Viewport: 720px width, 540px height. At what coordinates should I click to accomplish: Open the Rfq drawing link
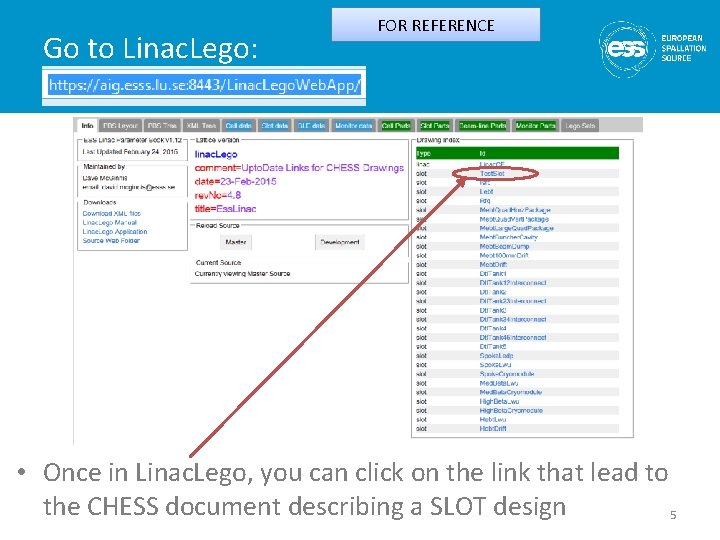point(485,201)
